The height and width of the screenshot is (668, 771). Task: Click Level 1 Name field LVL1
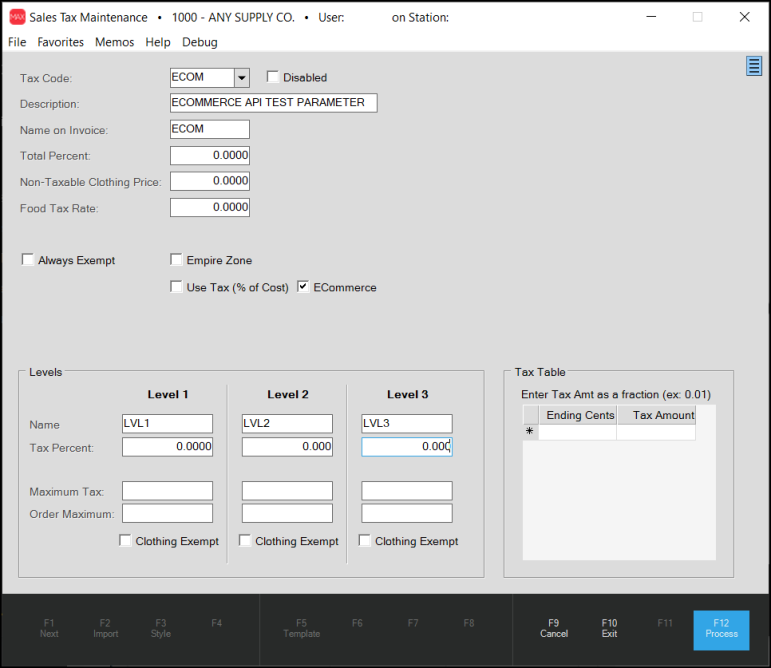click(167, 423)
